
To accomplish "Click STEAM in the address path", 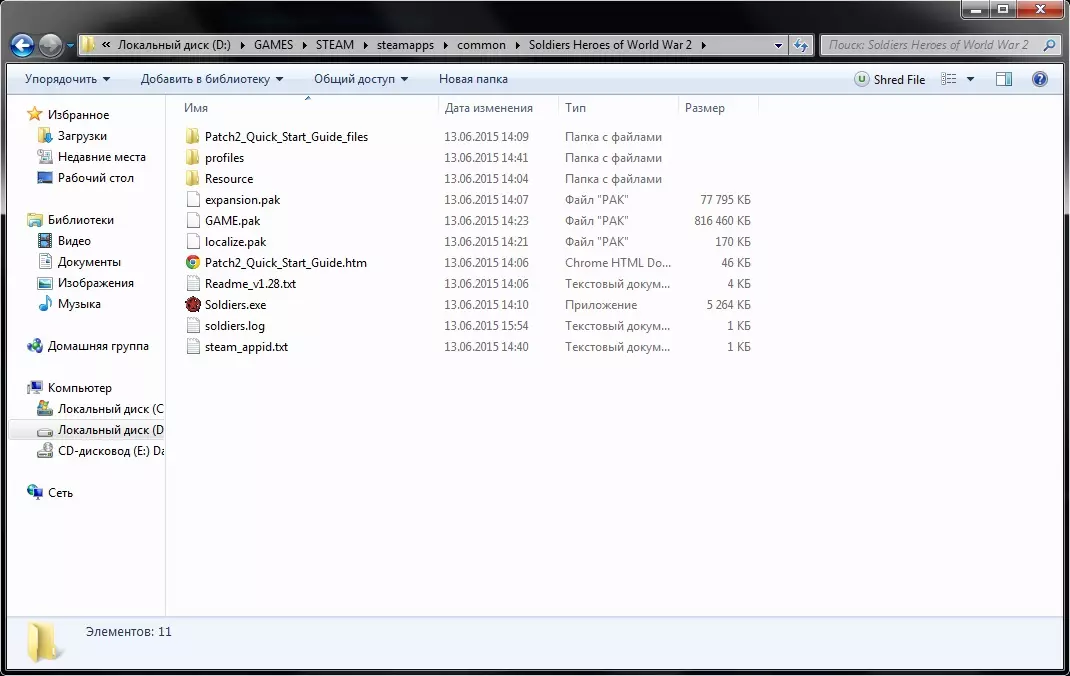I will pos(334,45).
